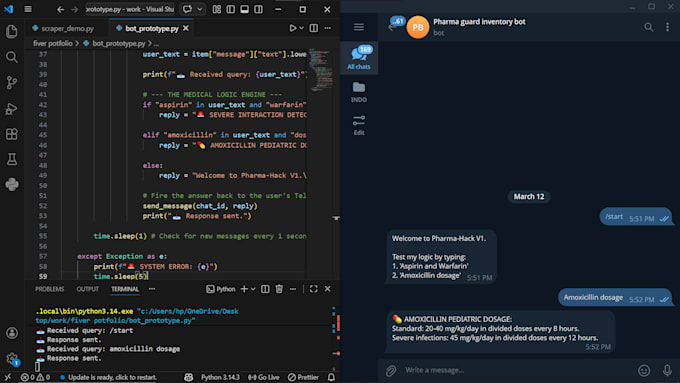
Task: Open Telegram chat options menu
Action: tap(667, 27)
